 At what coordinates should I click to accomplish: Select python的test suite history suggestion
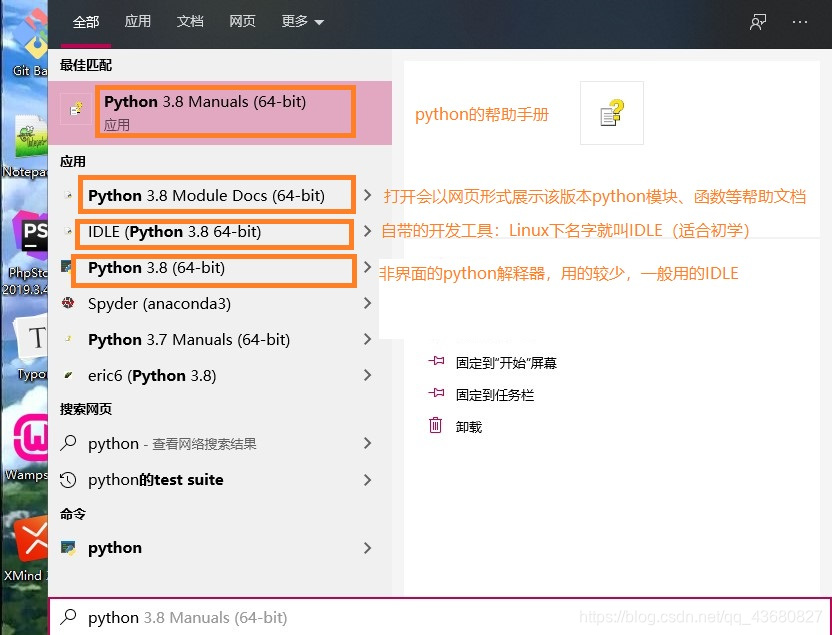[156, 480]
